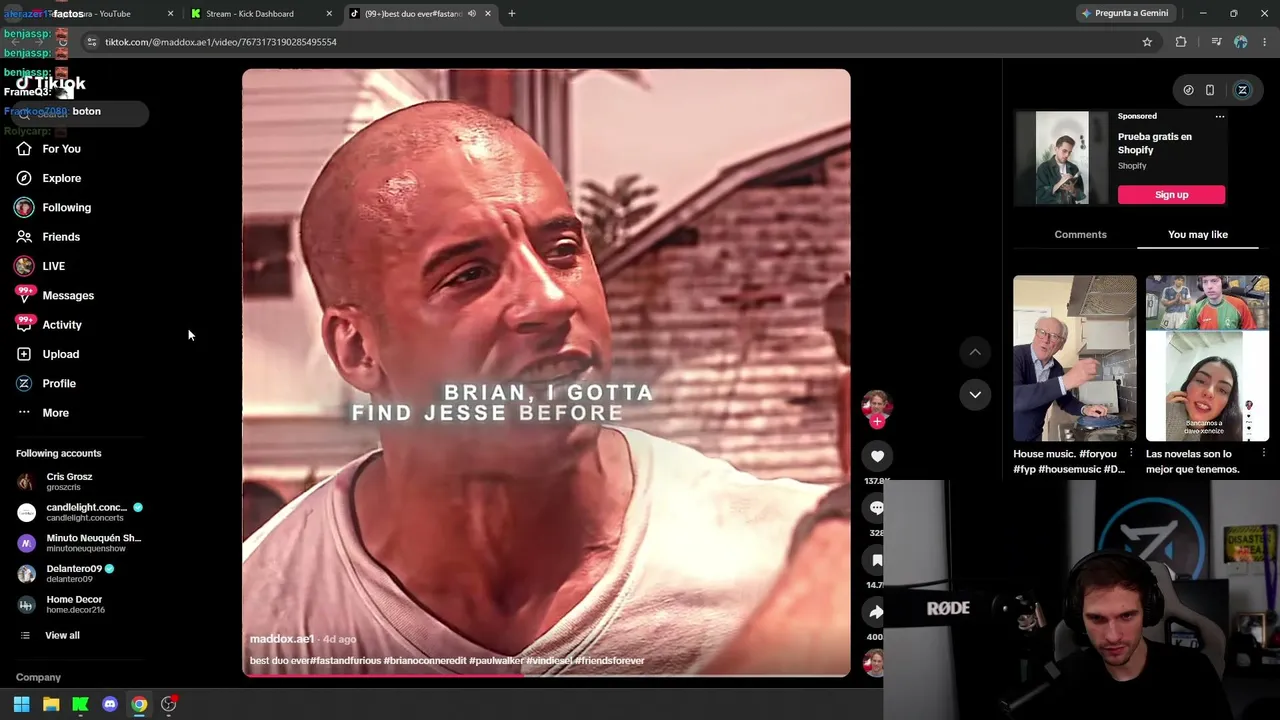Open Minuto Neuquén Show account
Screen dimensions: 1280x720
pyautogui.click(x=79, y=543)
